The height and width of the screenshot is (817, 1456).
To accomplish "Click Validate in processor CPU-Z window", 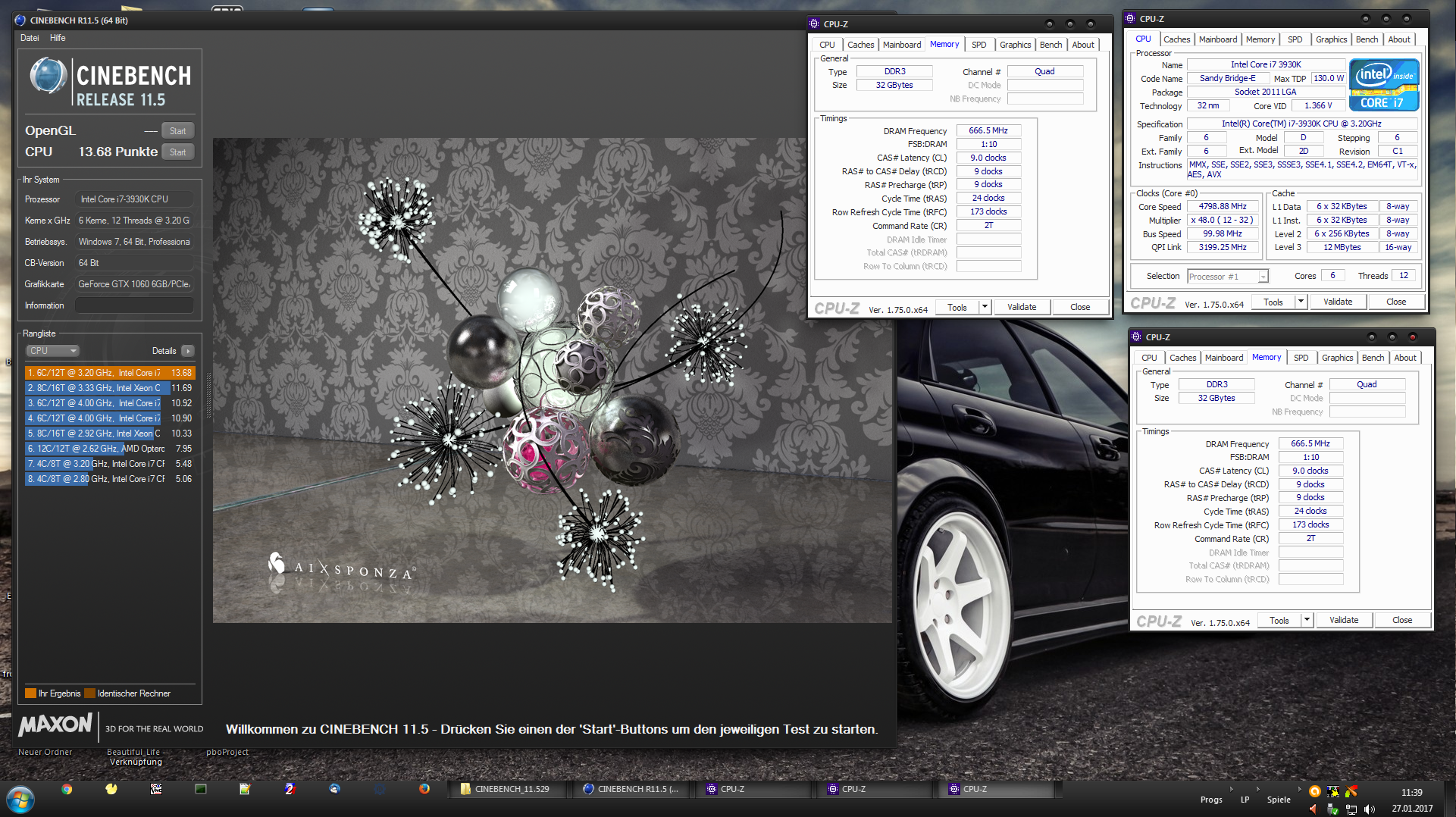I will coord(1337,302).
